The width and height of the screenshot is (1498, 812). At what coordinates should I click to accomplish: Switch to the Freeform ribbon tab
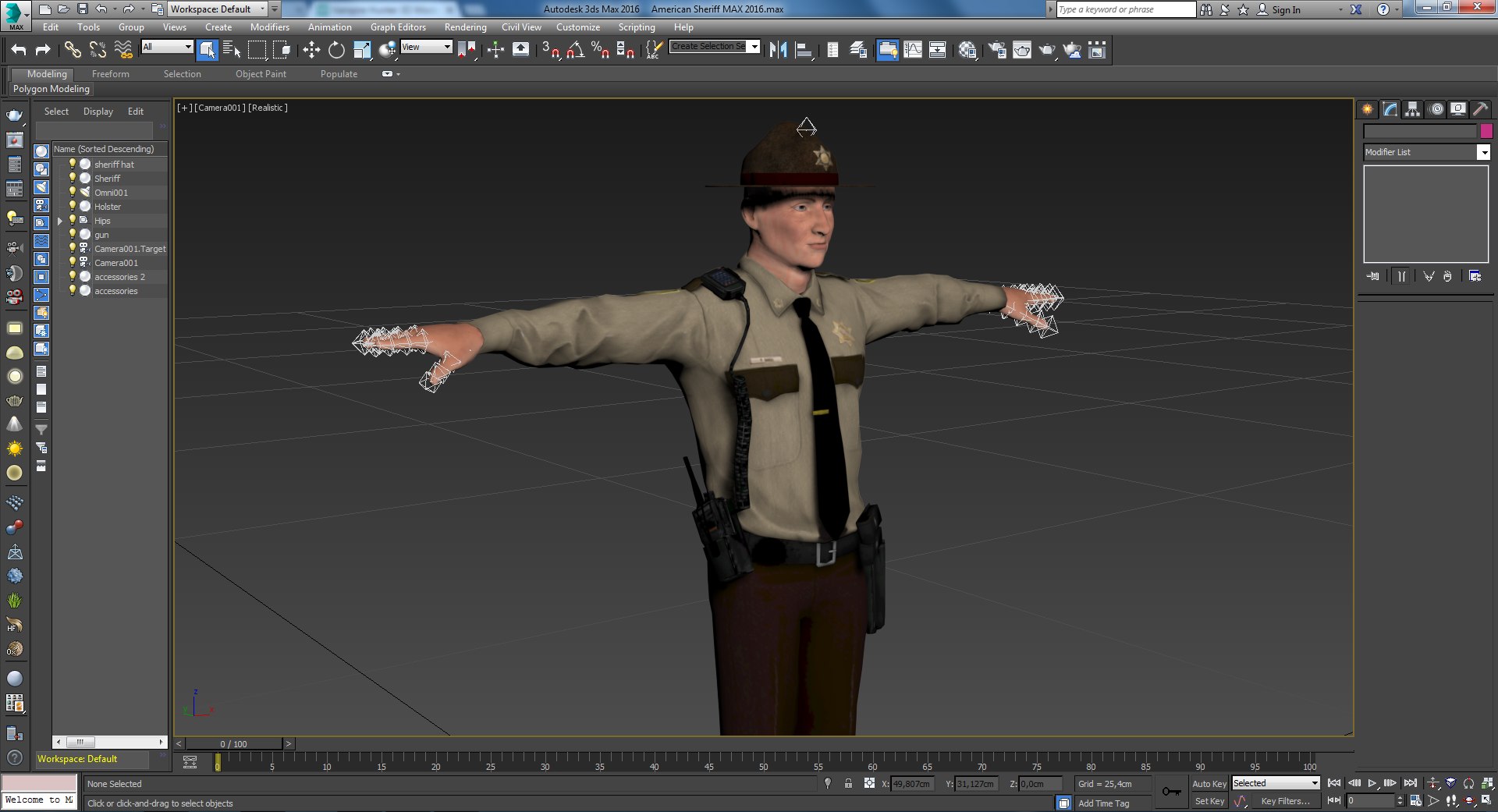[111, 74]
